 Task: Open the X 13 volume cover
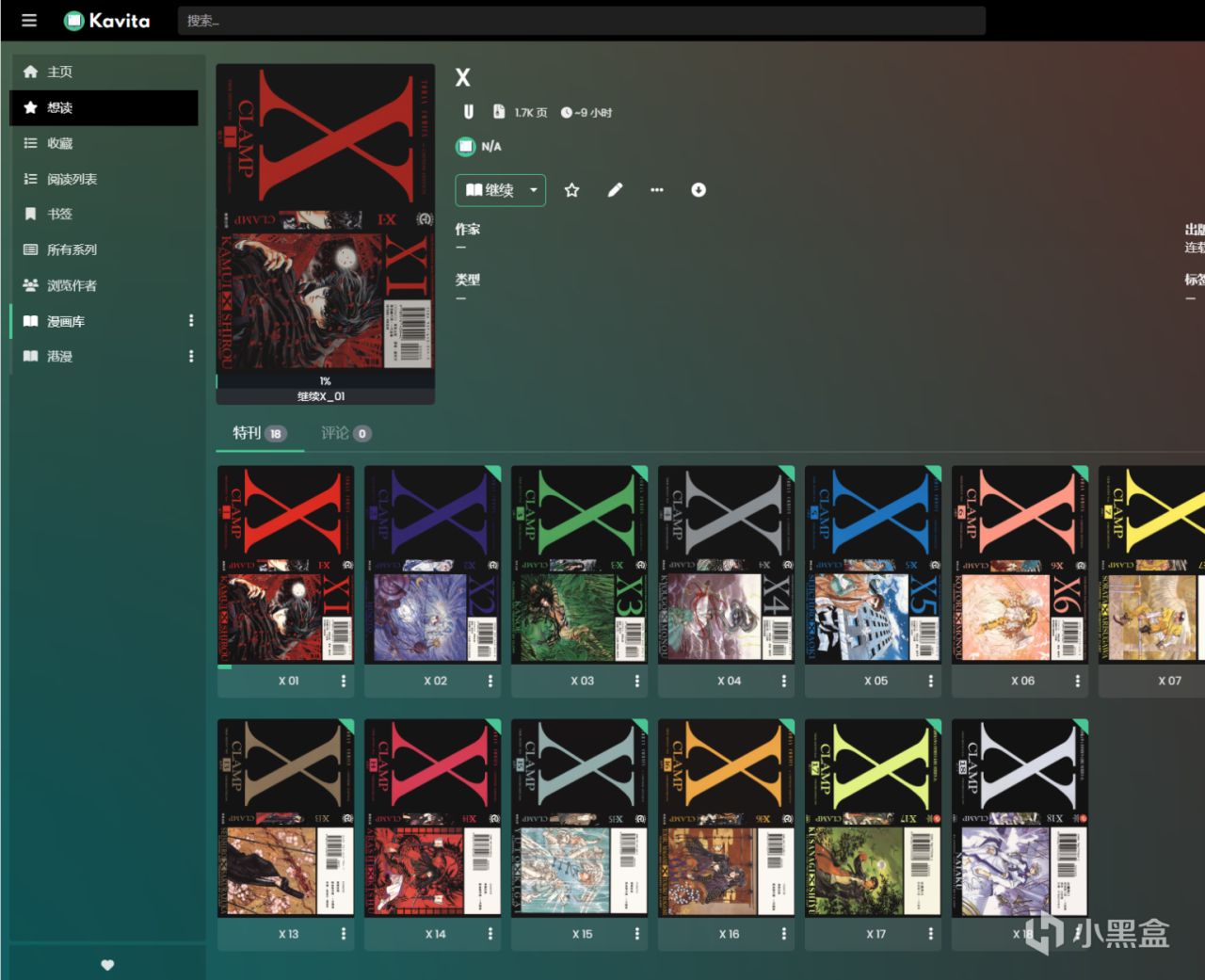point(286,818)
